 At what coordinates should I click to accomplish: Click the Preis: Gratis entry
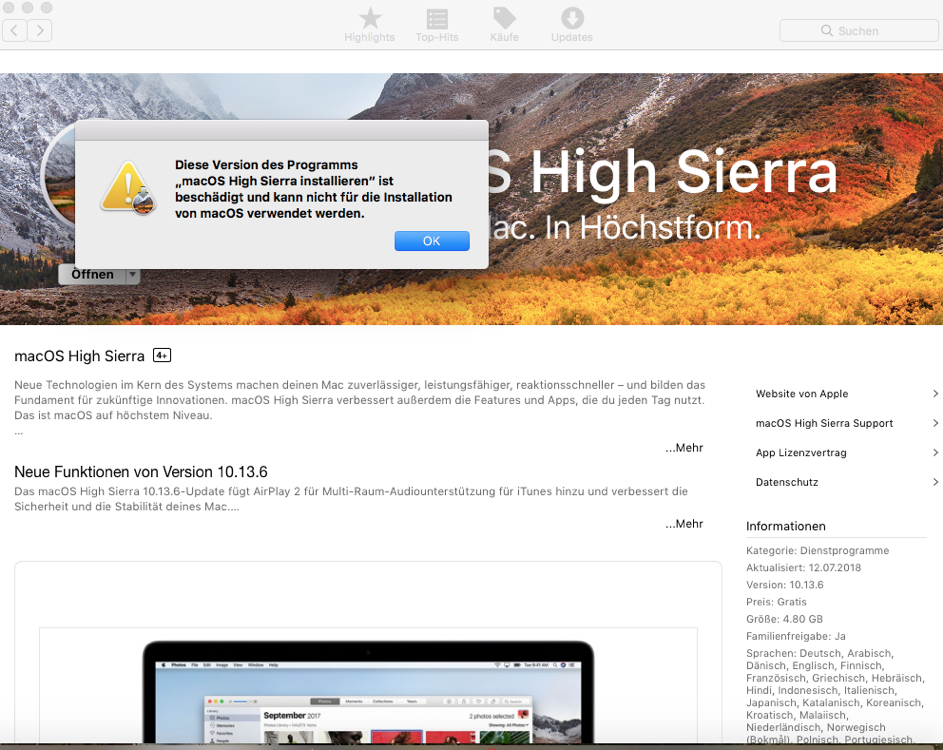776,602
